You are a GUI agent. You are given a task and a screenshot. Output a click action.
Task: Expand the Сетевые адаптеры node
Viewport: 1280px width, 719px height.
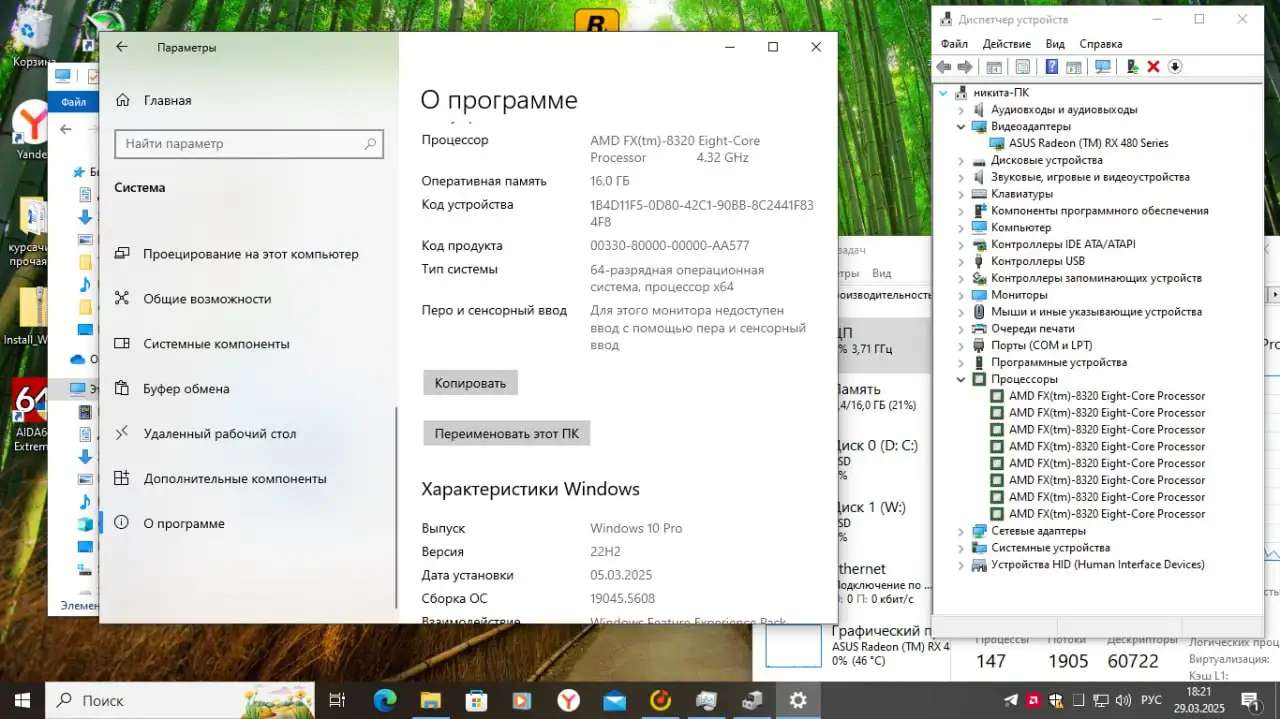pos(962,531)
